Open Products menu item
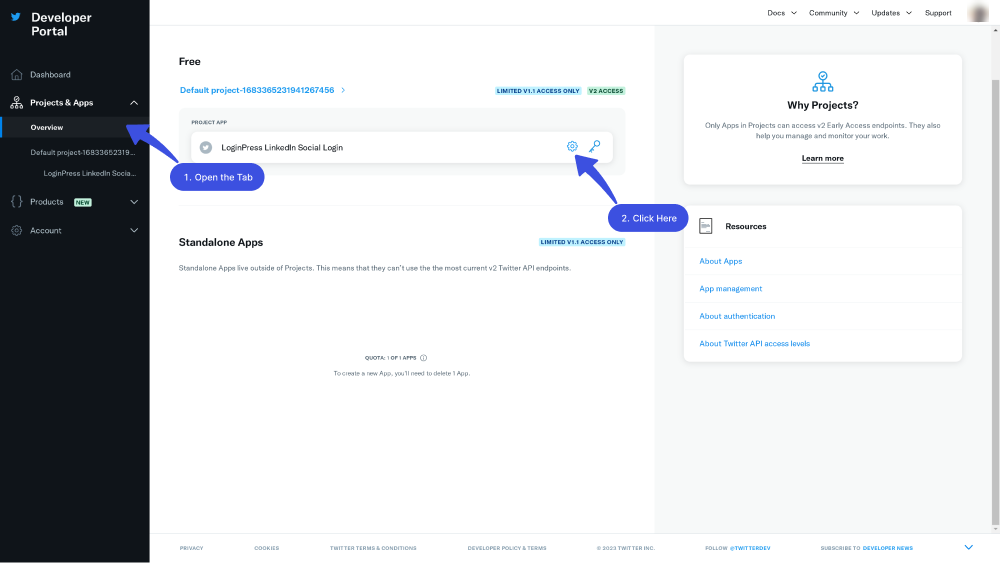This screenshot has width=1000, height=563. coord(47,202)
